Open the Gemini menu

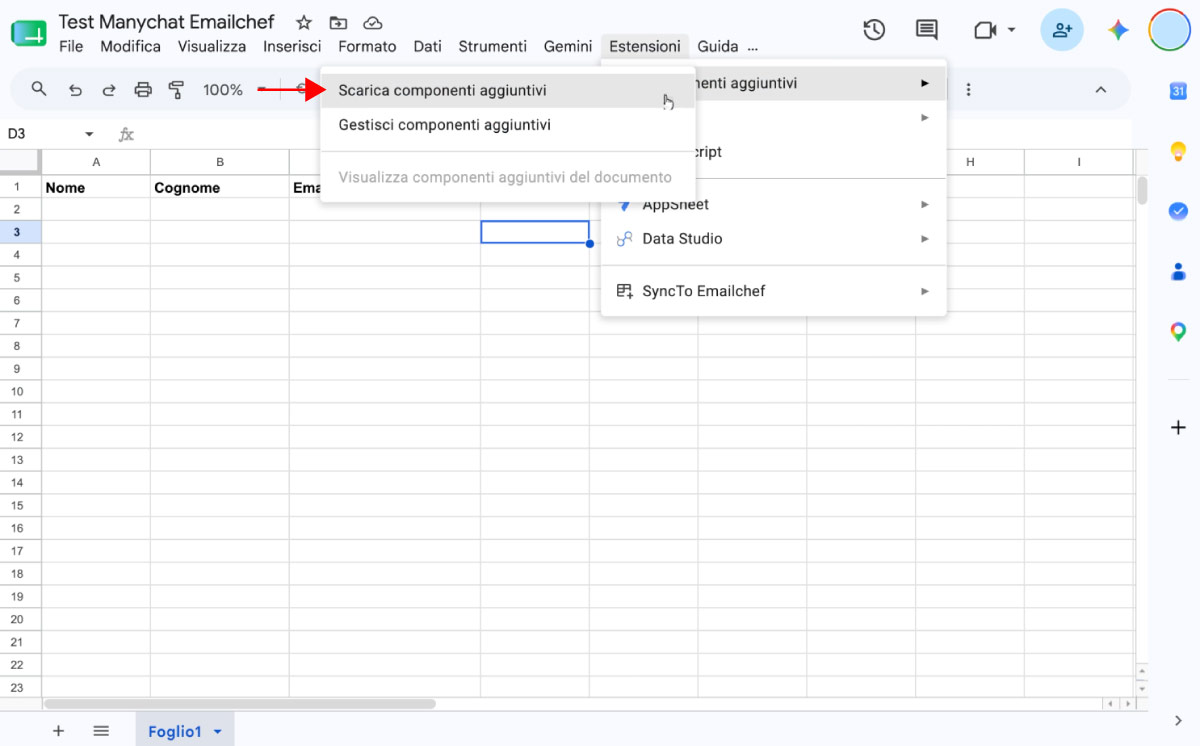(568, 46)
